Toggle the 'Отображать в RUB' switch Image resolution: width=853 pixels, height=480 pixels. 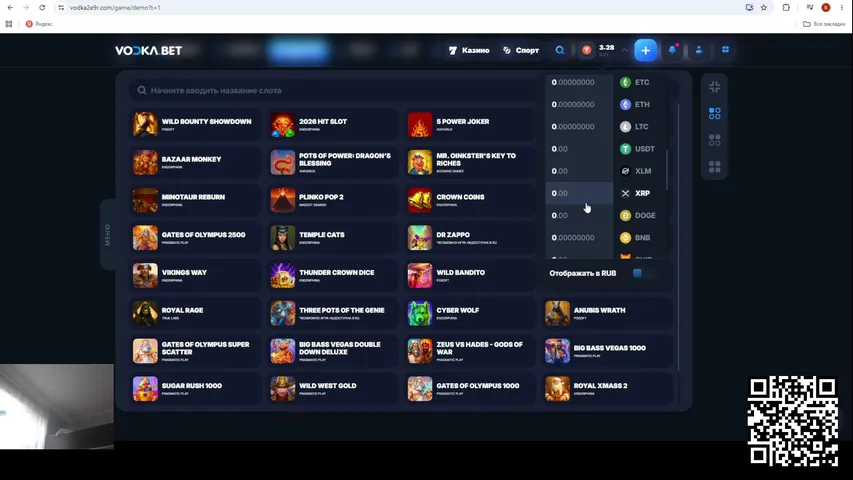pos(644,273)
